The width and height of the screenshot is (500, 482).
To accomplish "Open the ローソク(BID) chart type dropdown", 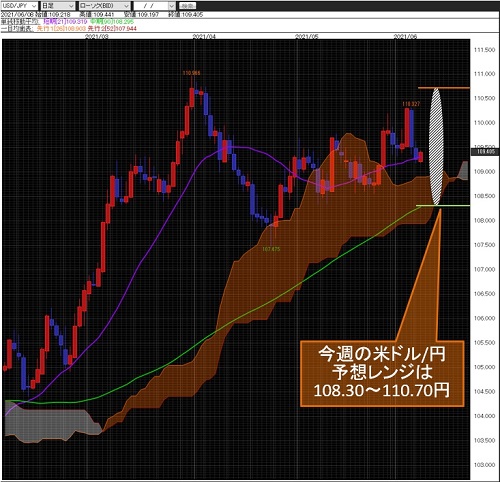I will [x=104, y=6].
